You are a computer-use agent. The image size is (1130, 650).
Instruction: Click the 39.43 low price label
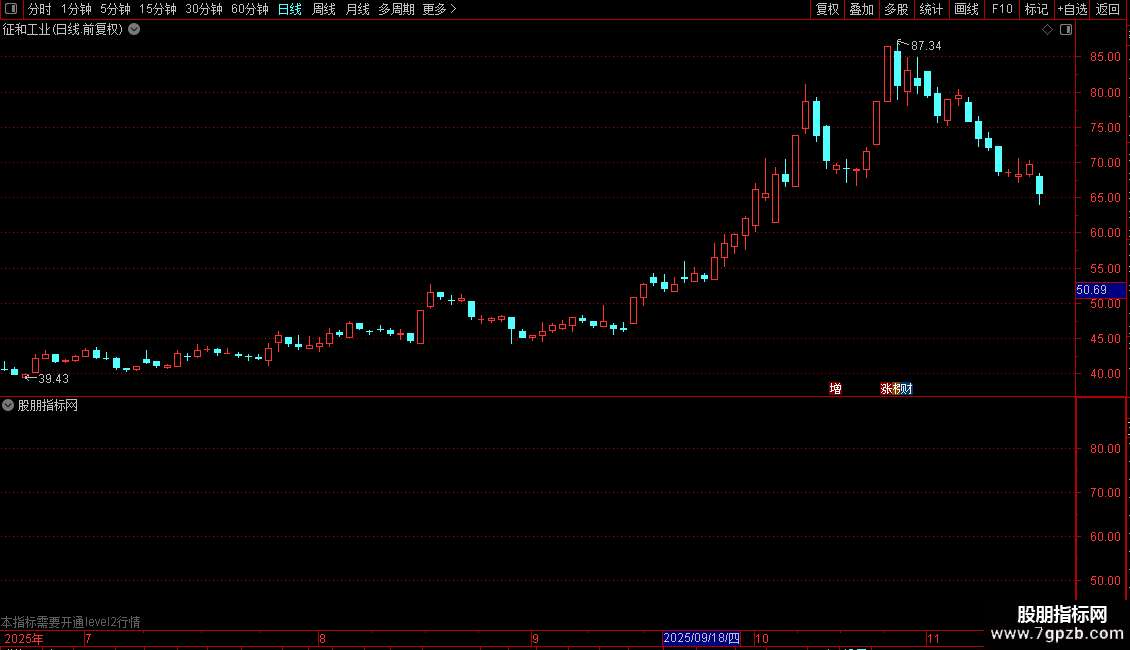click(x=53, y=378)
